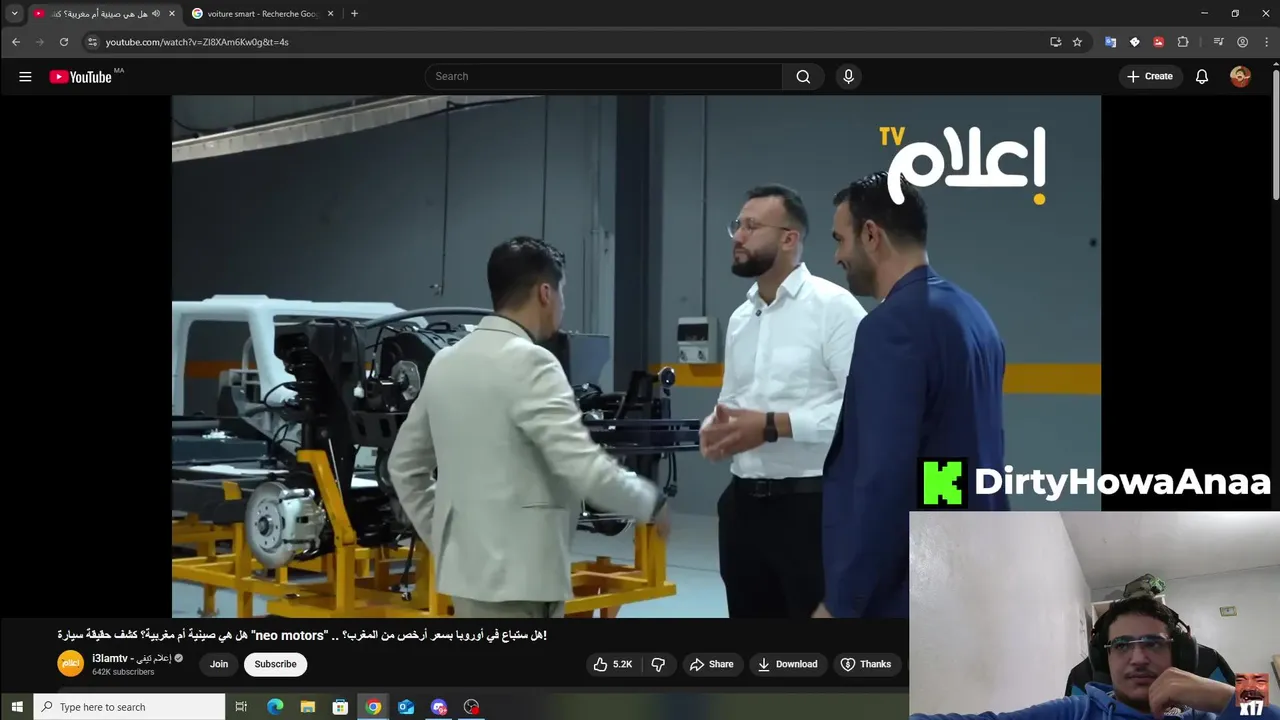Click the taskbar 'Type here to search' box
This screenshot has height=720, width=1280.
coord(129,707)
